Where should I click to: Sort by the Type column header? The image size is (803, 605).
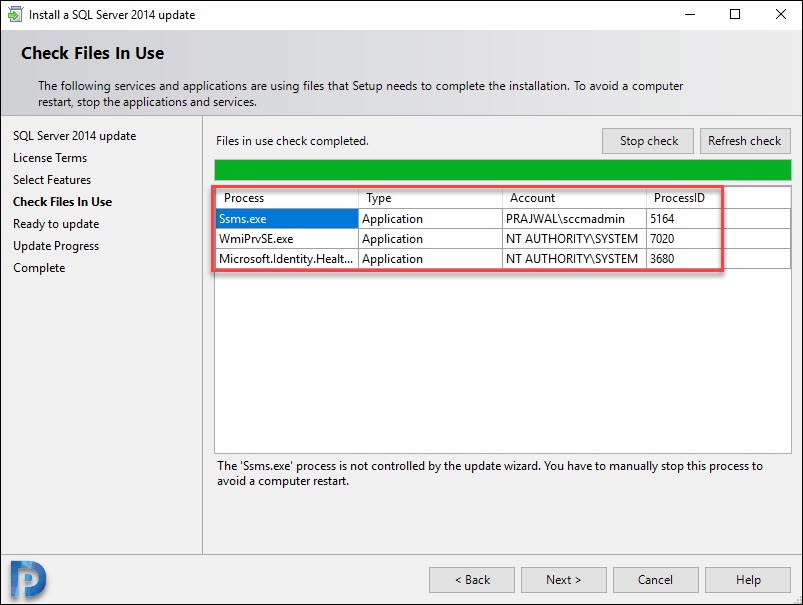430,198
